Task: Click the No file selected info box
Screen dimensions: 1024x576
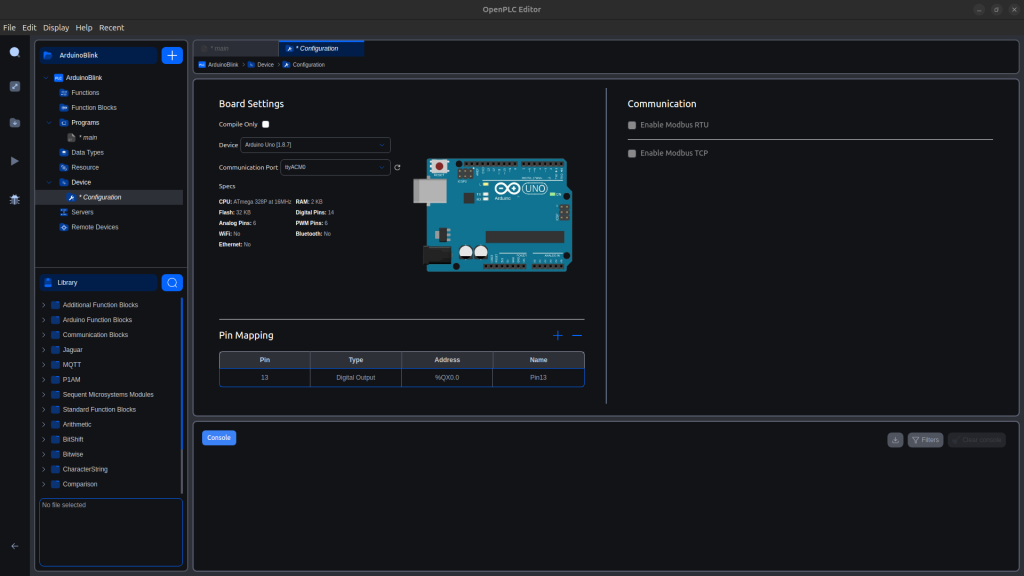Action: 111,532
